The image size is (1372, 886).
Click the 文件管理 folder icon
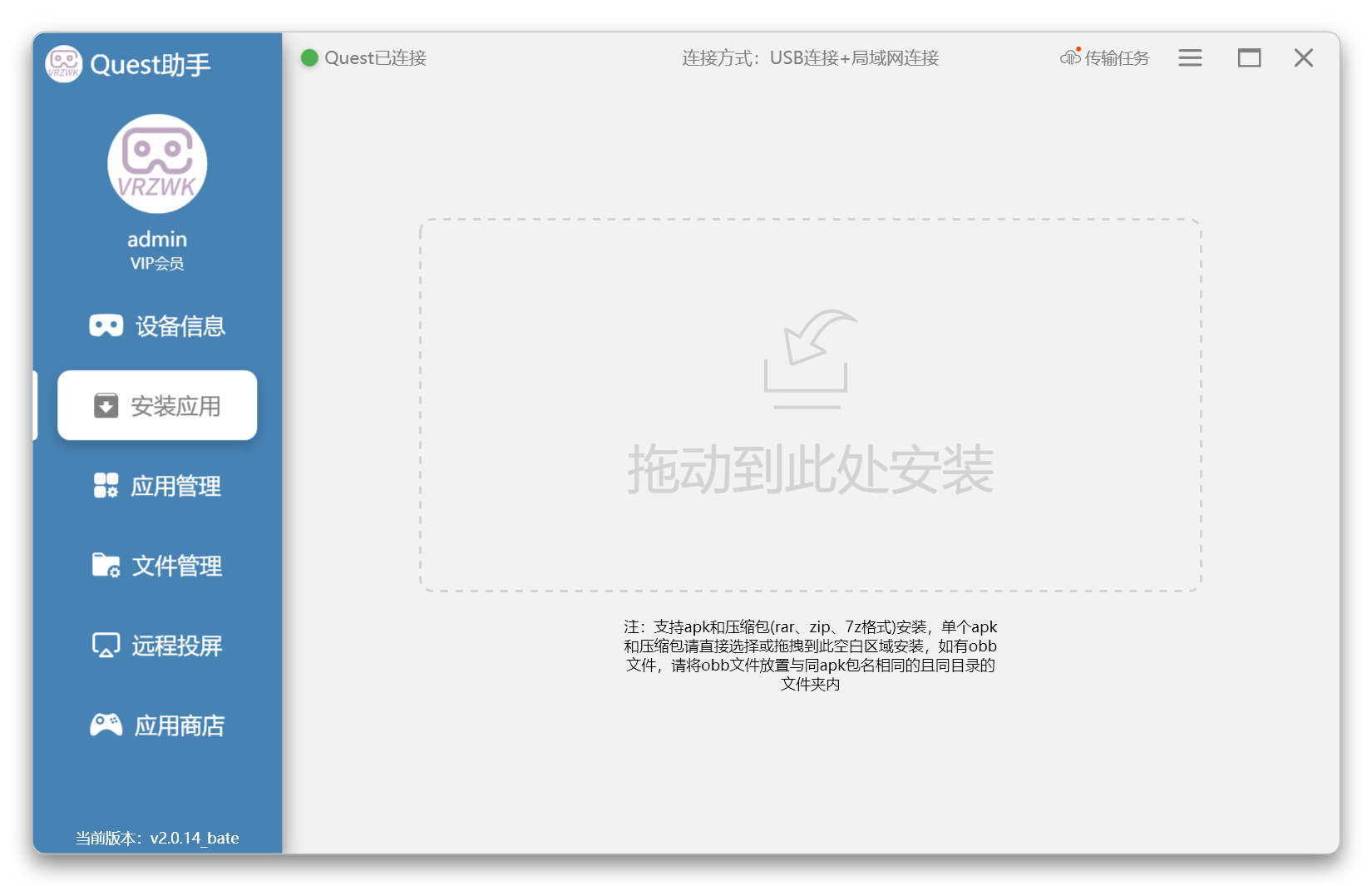[106, 565]
